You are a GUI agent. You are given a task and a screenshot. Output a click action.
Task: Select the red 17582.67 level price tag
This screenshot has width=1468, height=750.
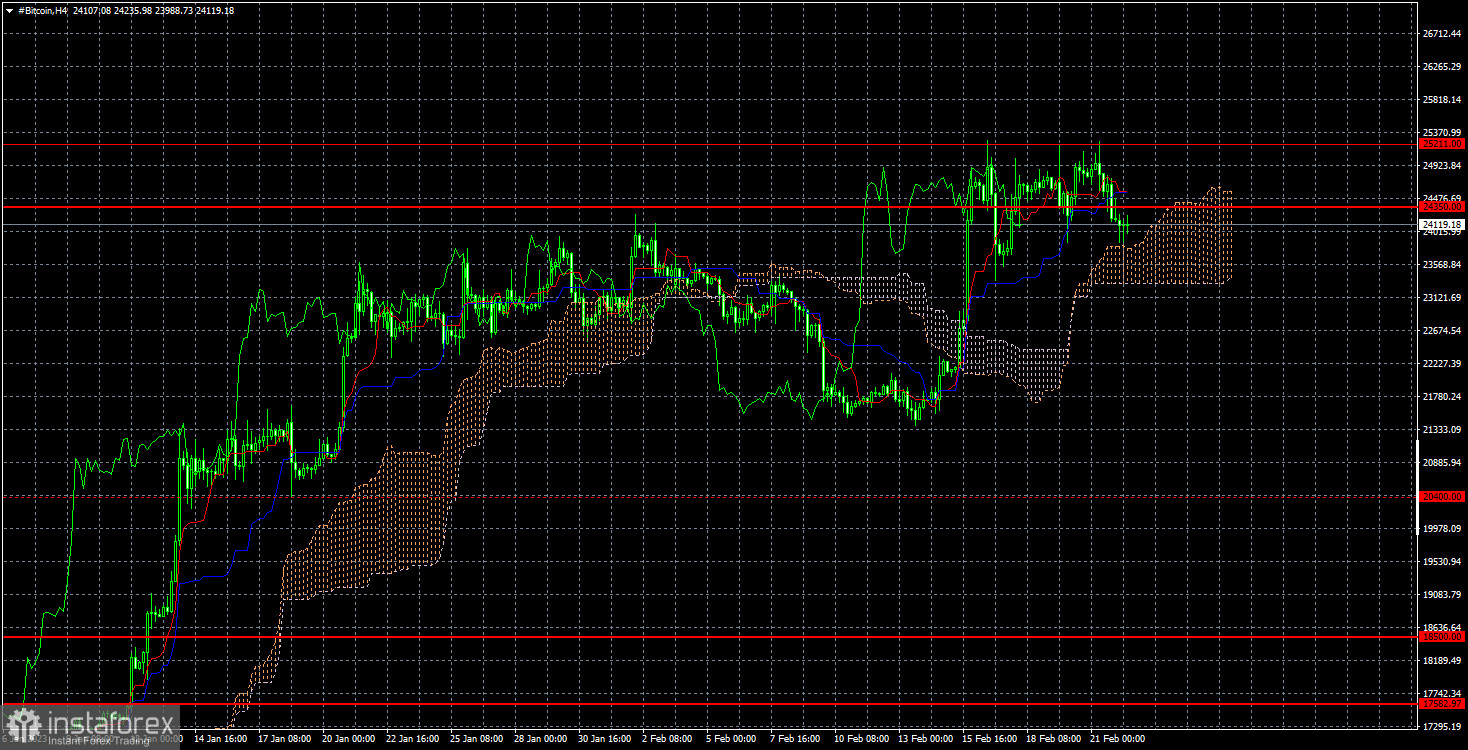[x=1442, y=704]
